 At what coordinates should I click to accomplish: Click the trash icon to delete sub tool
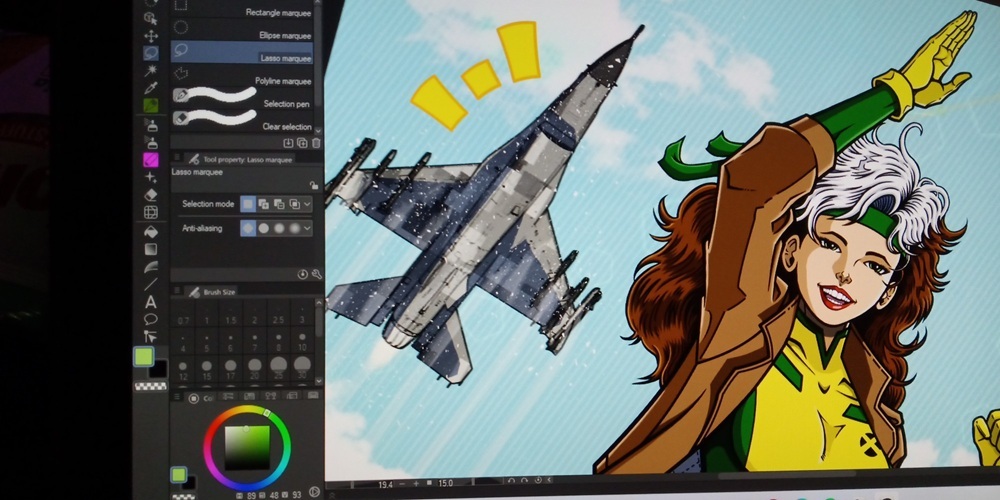[315, 143]
